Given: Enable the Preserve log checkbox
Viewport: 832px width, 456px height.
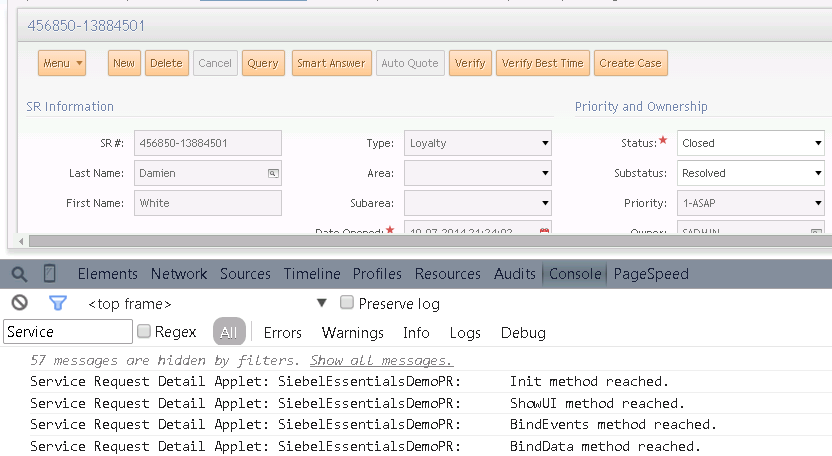Looking at the screenshot, I should (x=346, y=303).
